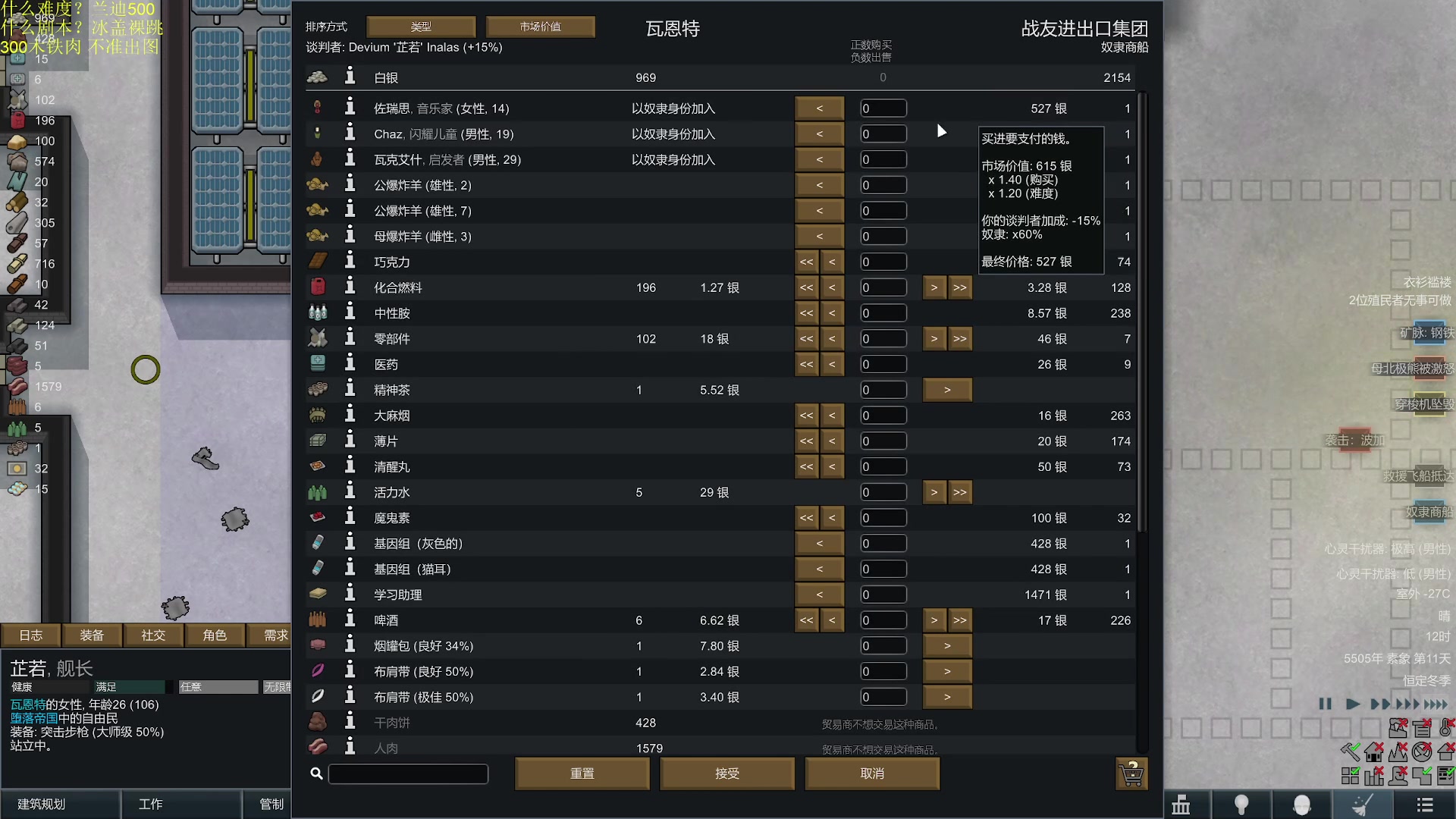This screenshot has height=819, width=1456.
Task: Click the trade list vertical scrollbar
Action: [x=1143, y=311]
